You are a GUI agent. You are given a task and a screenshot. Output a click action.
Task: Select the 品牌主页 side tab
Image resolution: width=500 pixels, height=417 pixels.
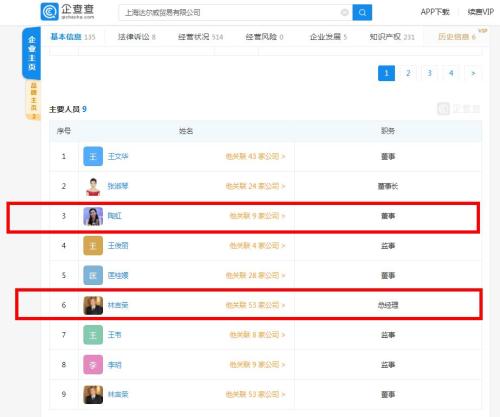point(33,100)
